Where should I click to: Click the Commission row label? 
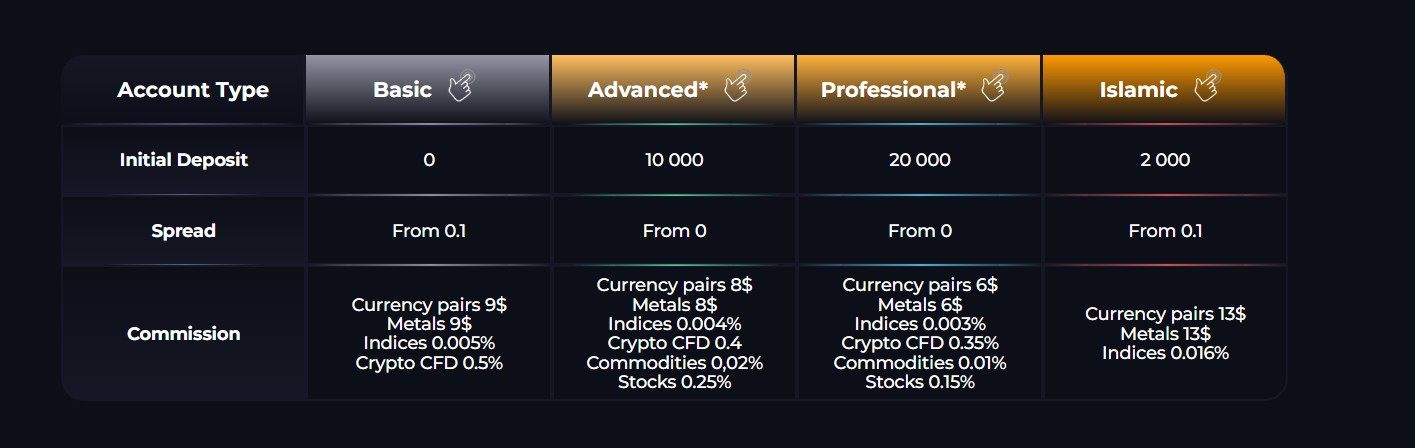pos(184,334)
